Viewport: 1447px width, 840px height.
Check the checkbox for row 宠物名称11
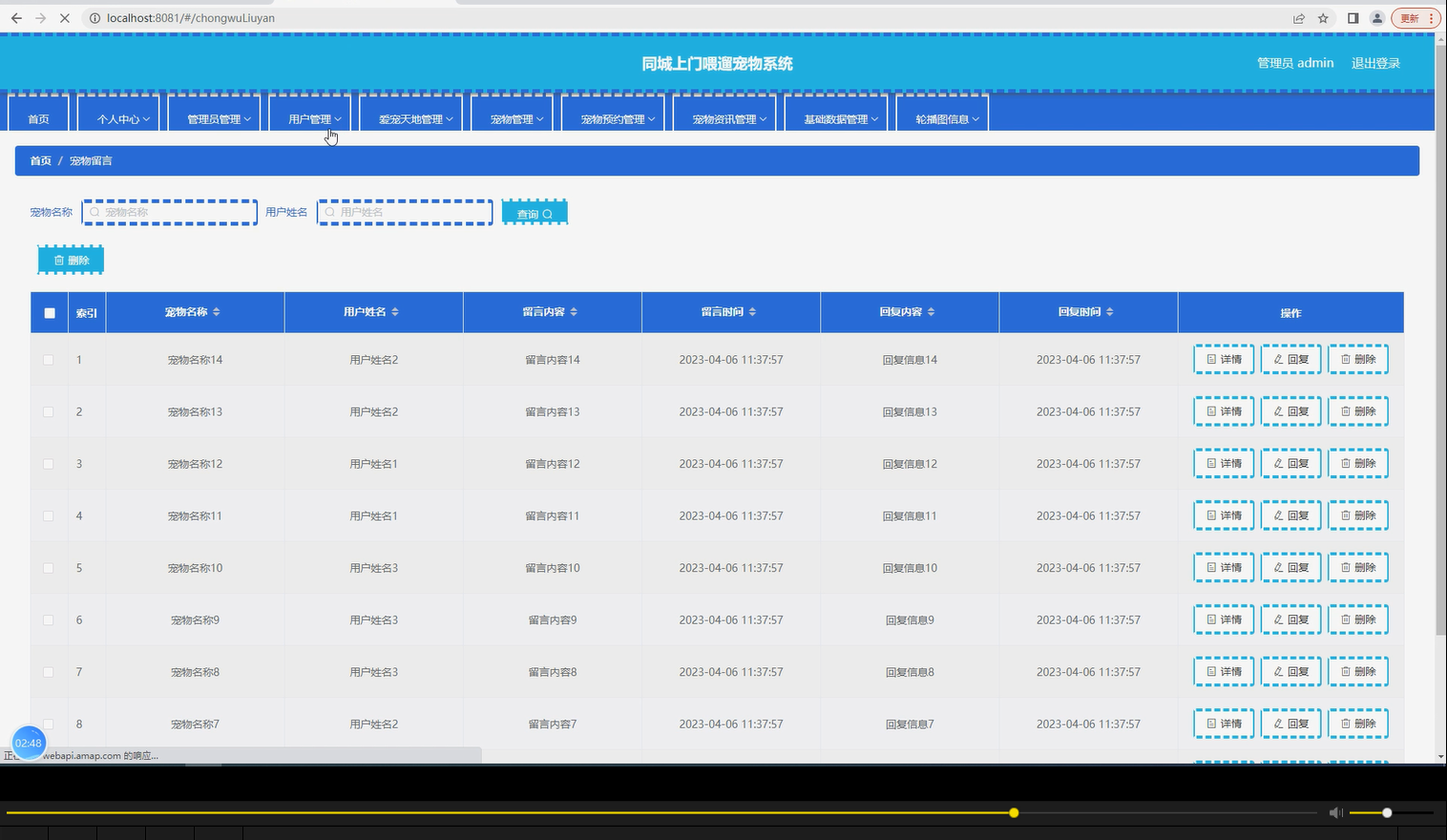pyautogui.click(x=49, y=515)
